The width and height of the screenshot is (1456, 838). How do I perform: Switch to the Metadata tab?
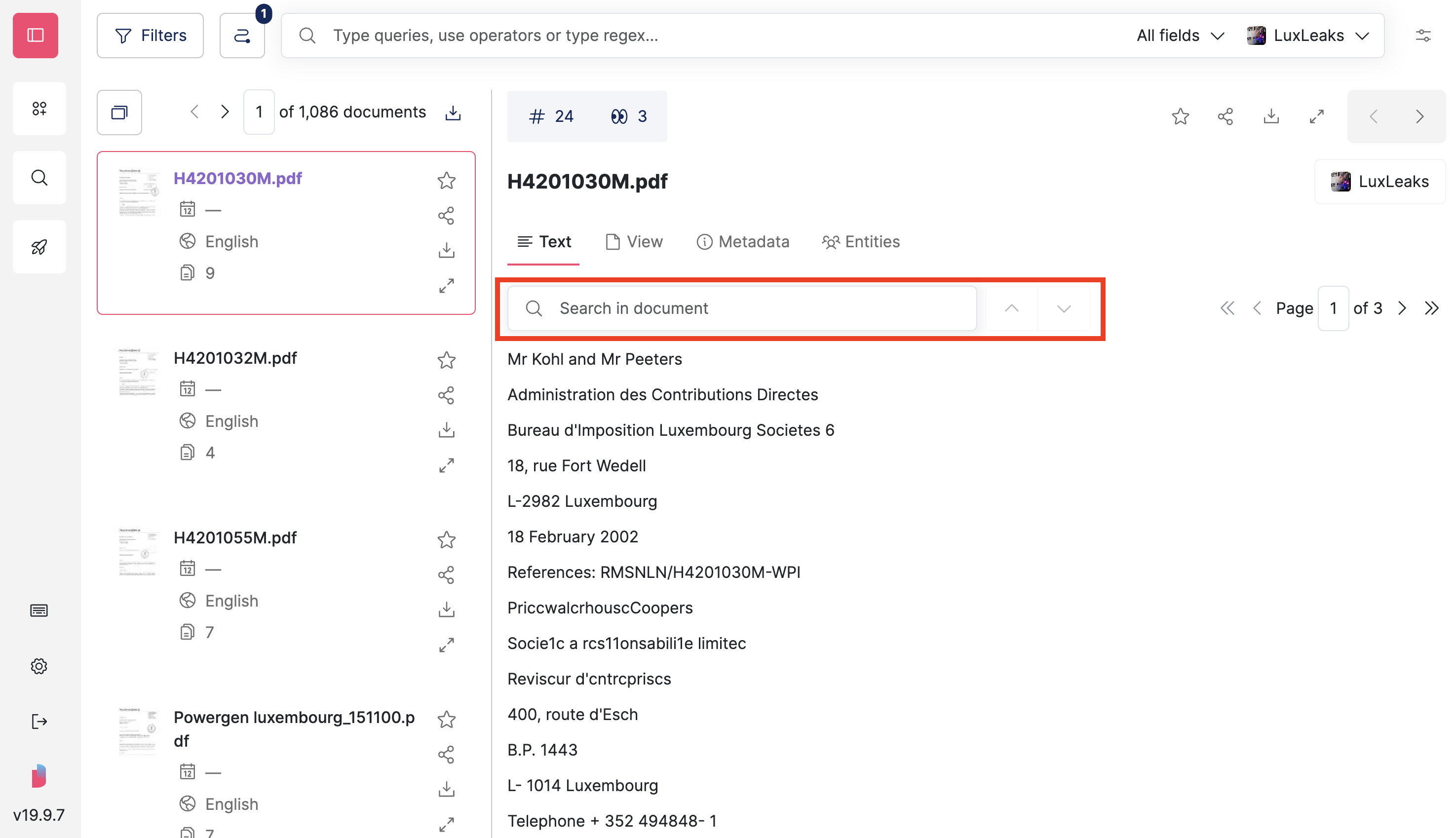click(x=742, y=242)
